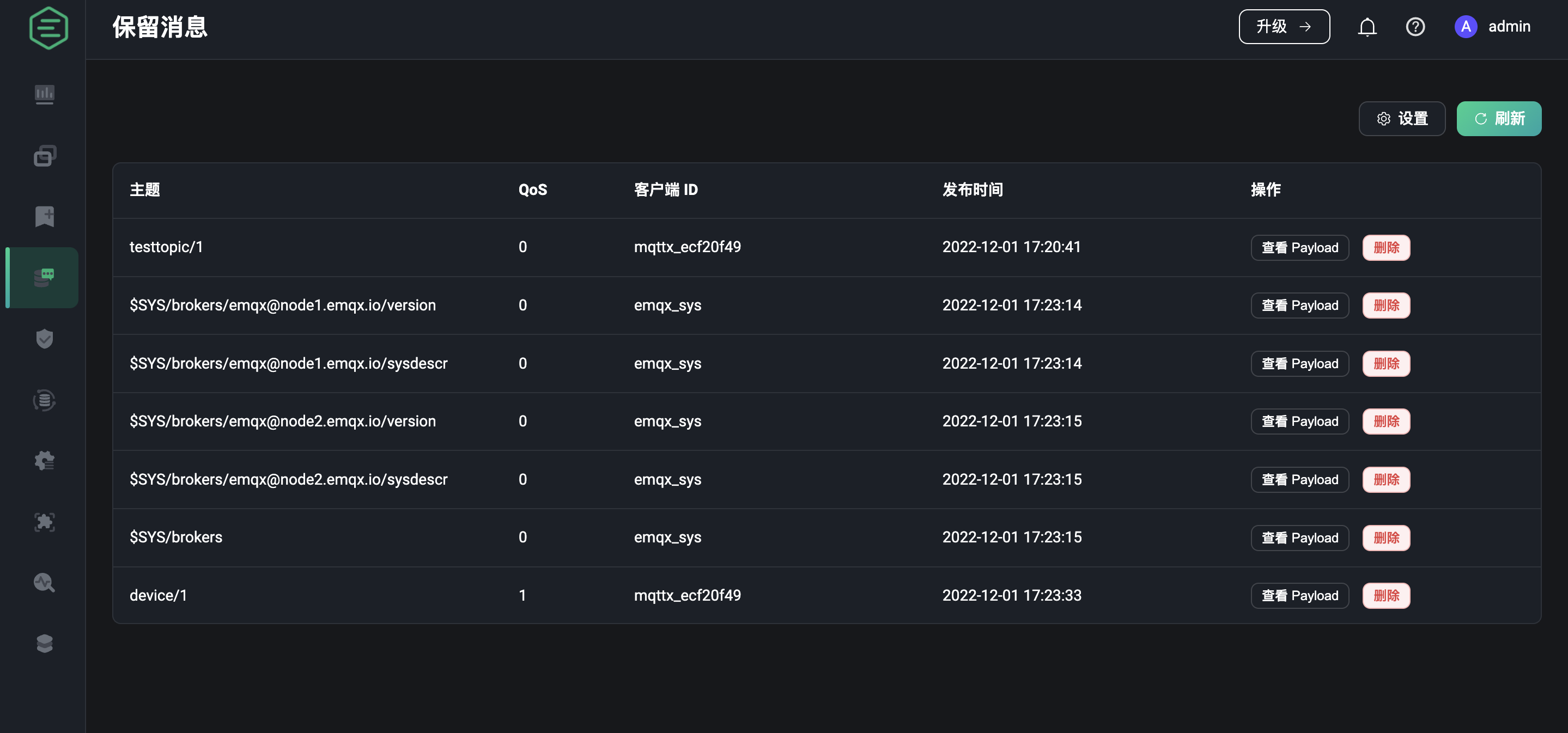Delete the node1 version topic row
The height and width of the screenshot is (733, 1568).
pos(1386,306)
